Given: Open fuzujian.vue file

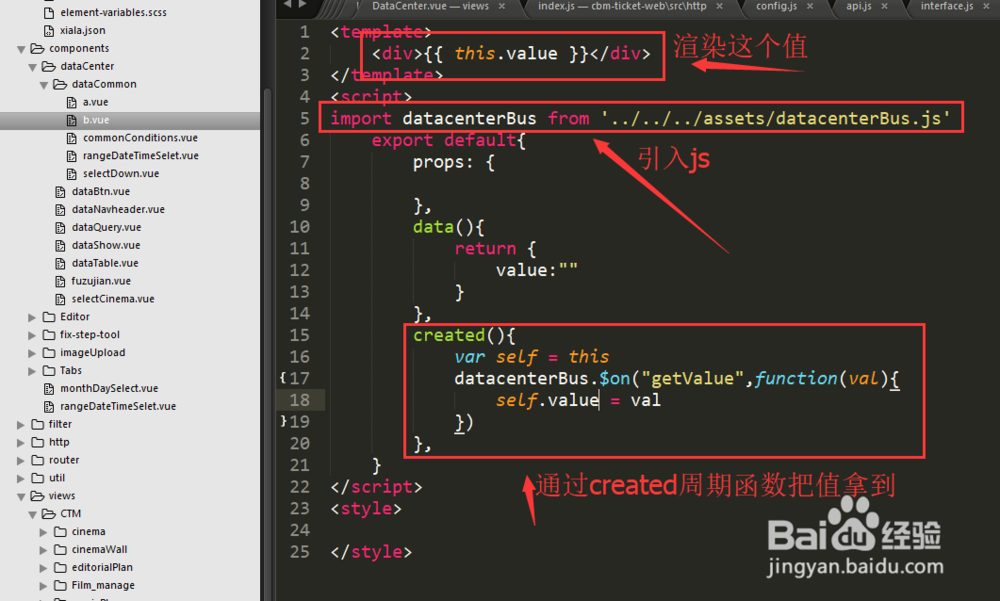Looking at the screenshot, I should tap(101, 281).
